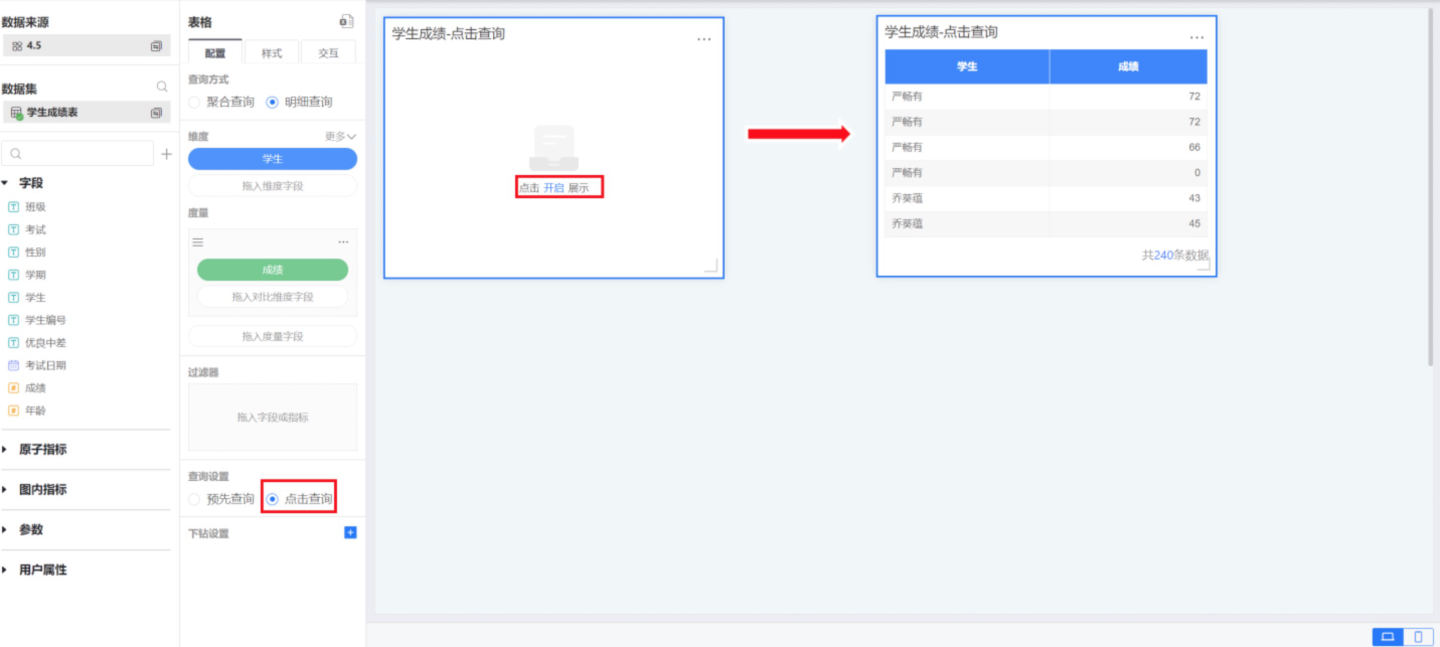The height and width of the screenshot is (647, 1440).
Task: Switch to the 配置 tab
Action: click(x=215, y=53)
